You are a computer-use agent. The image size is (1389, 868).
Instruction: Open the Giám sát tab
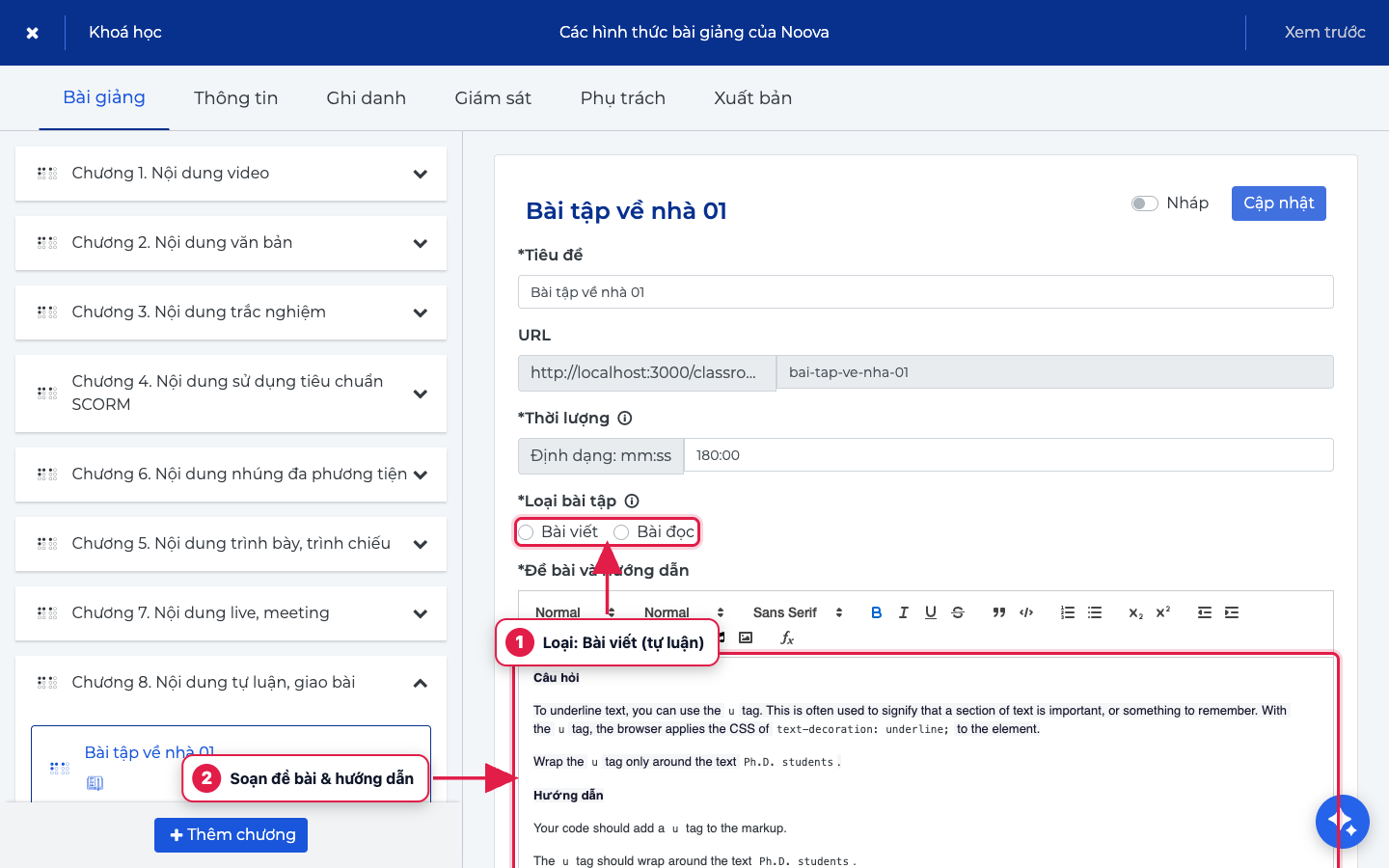[493, 97]
